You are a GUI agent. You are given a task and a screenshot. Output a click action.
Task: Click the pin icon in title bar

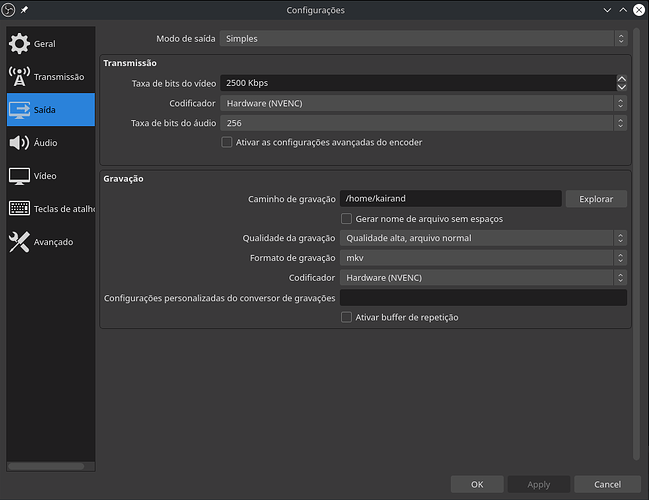pyautogui.click(x=24, y=10)
